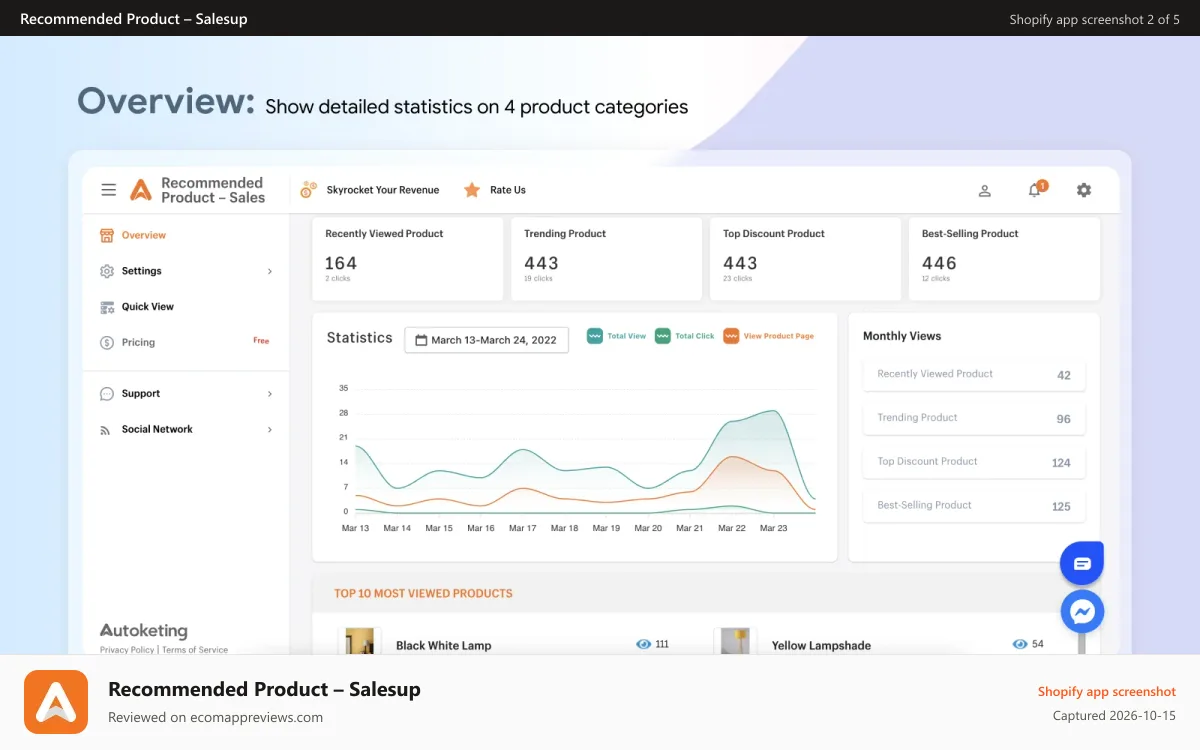Click the Monthly Views Recently Viewed Product row

(974, 375)
